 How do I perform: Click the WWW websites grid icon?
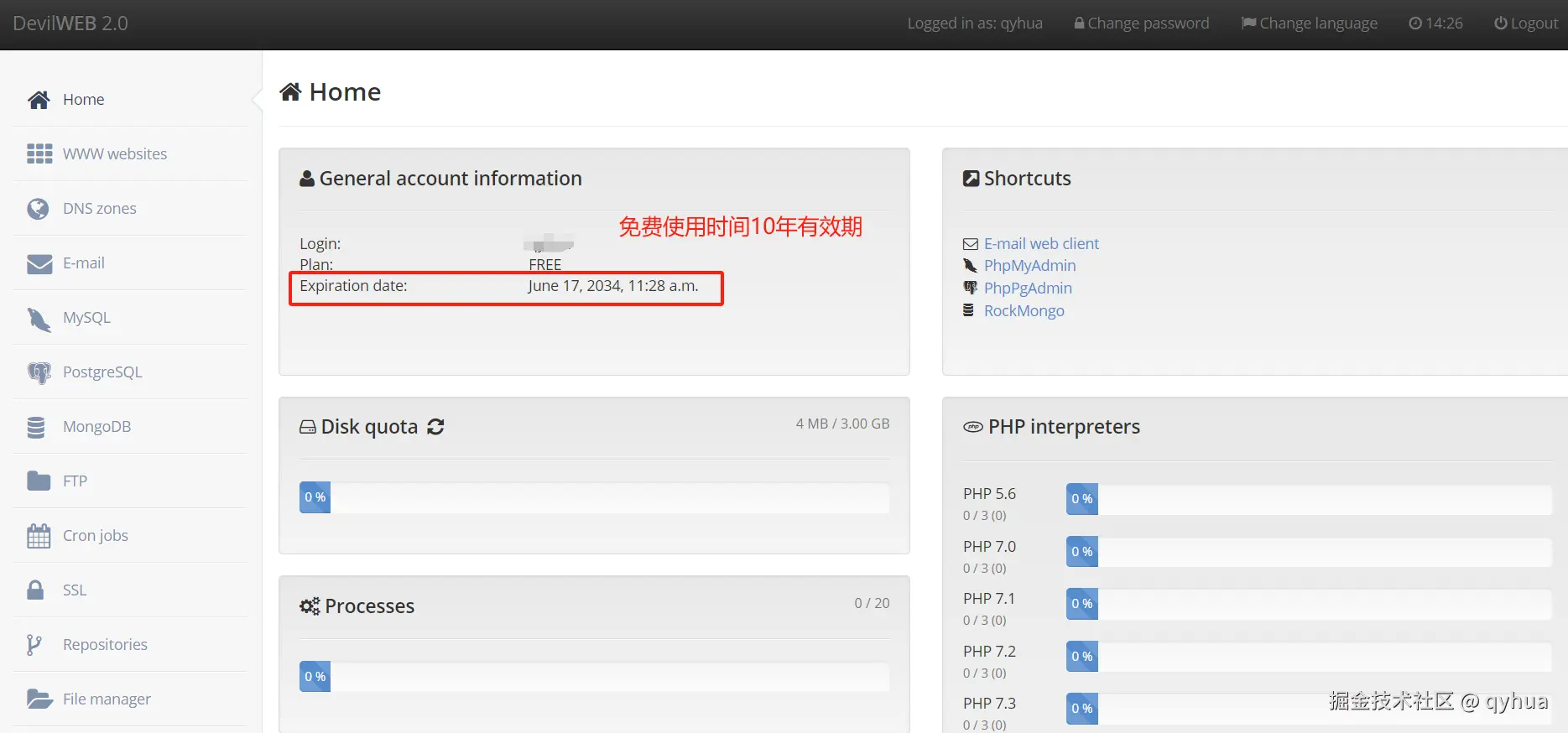tap(39, 154)
